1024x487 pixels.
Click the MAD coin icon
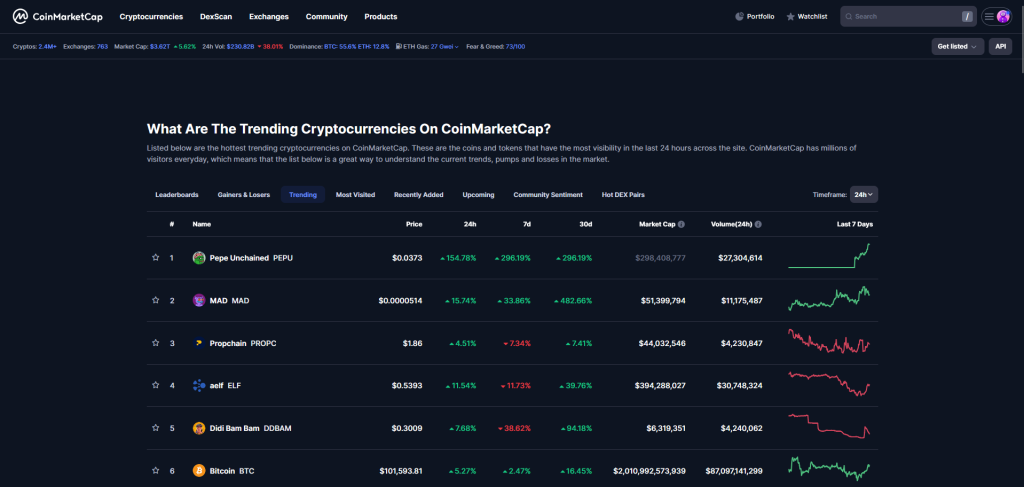(199, 300)
